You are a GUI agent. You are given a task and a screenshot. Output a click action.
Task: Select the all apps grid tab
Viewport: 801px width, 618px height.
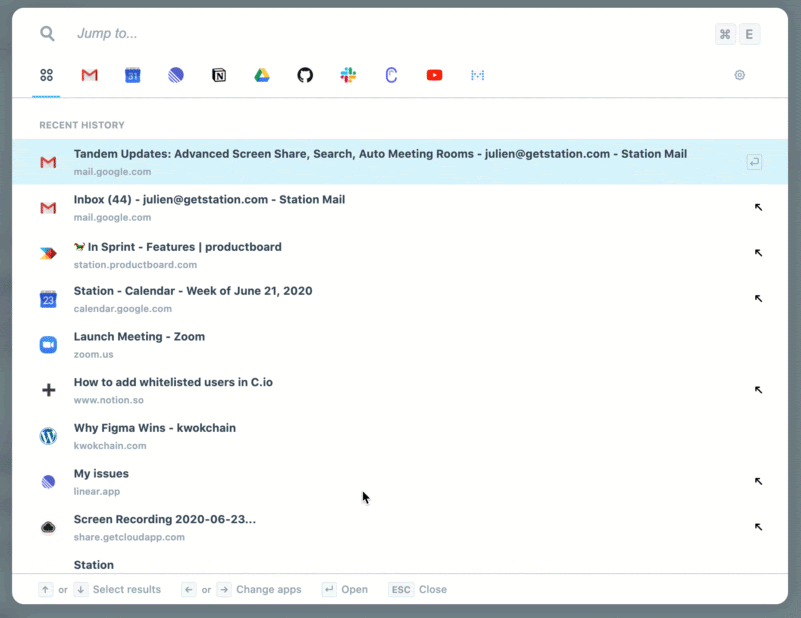(x=46, y=76)
